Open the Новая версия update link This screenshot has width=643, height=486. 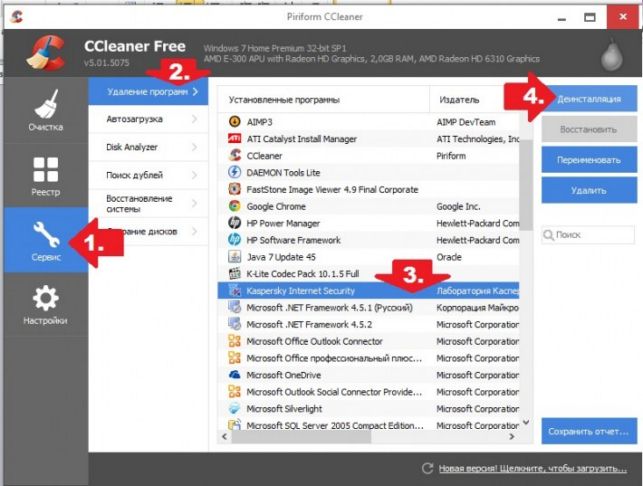pos(533,468)
